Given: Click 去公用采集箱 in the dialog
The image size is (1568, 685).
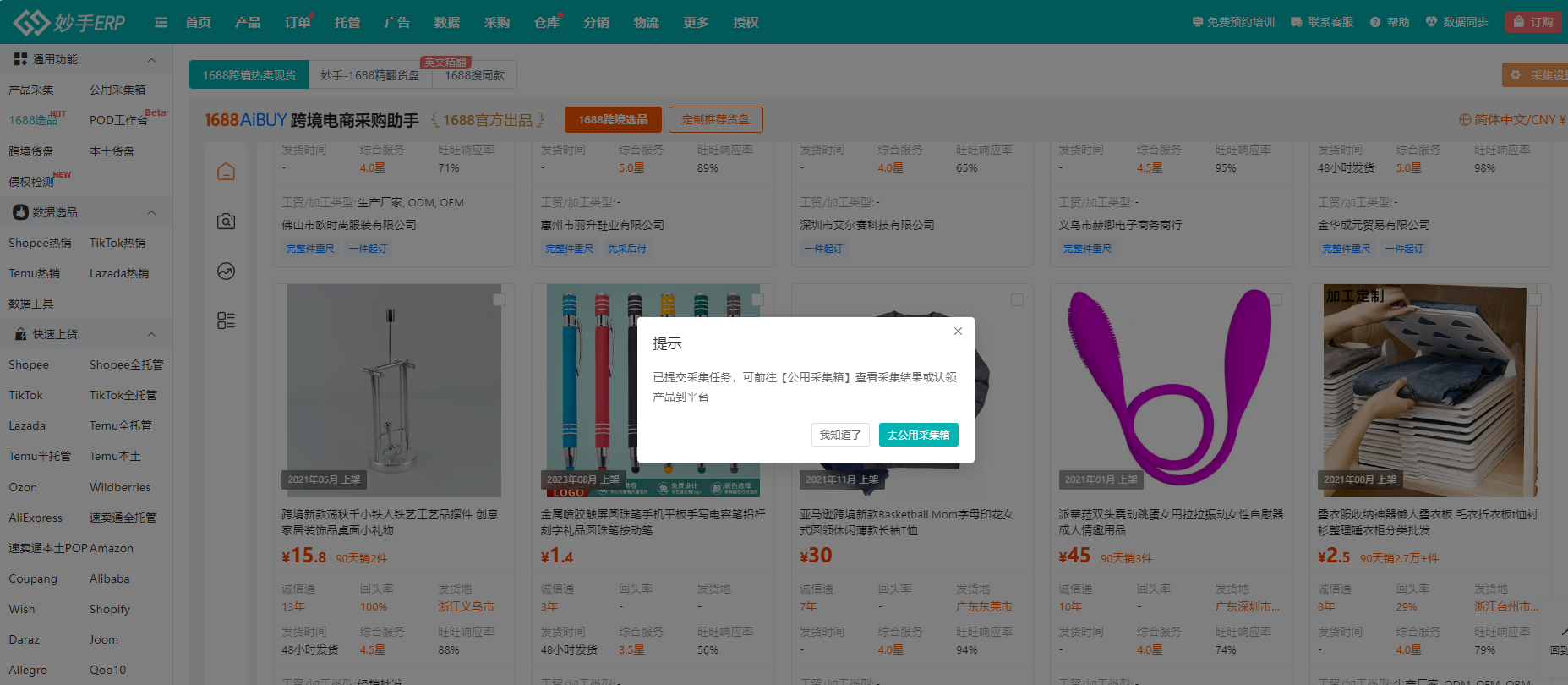Looking at the screenshot, I should tap(918, 435).
